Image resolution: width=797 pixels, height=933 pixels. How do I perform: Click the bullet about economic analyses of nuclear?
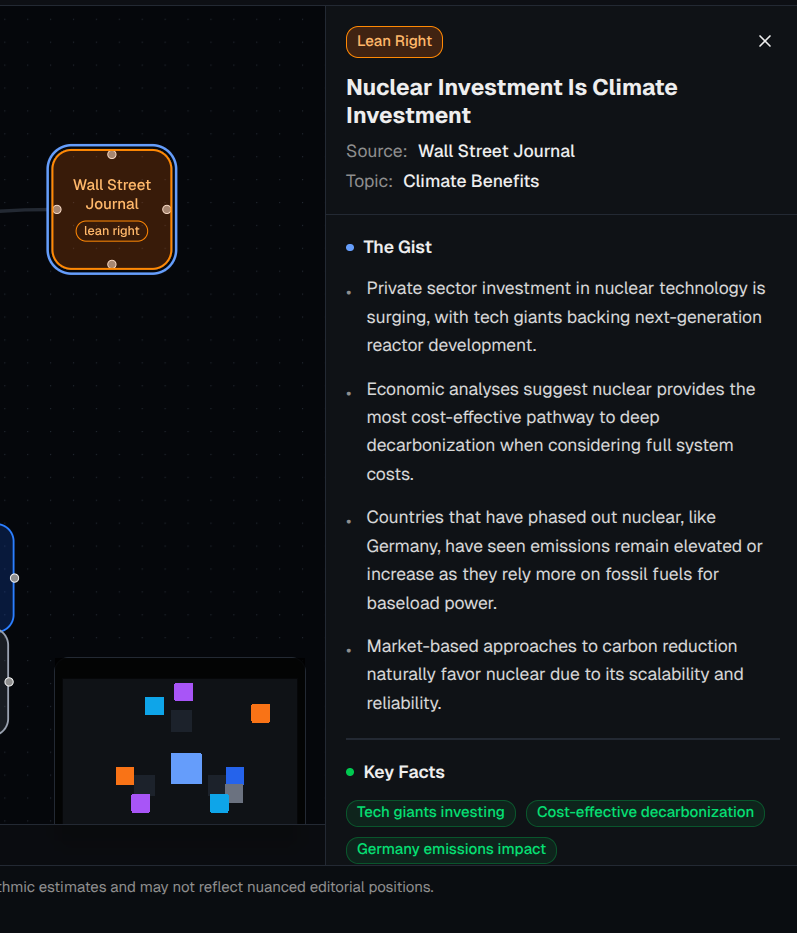click(561, 431)
